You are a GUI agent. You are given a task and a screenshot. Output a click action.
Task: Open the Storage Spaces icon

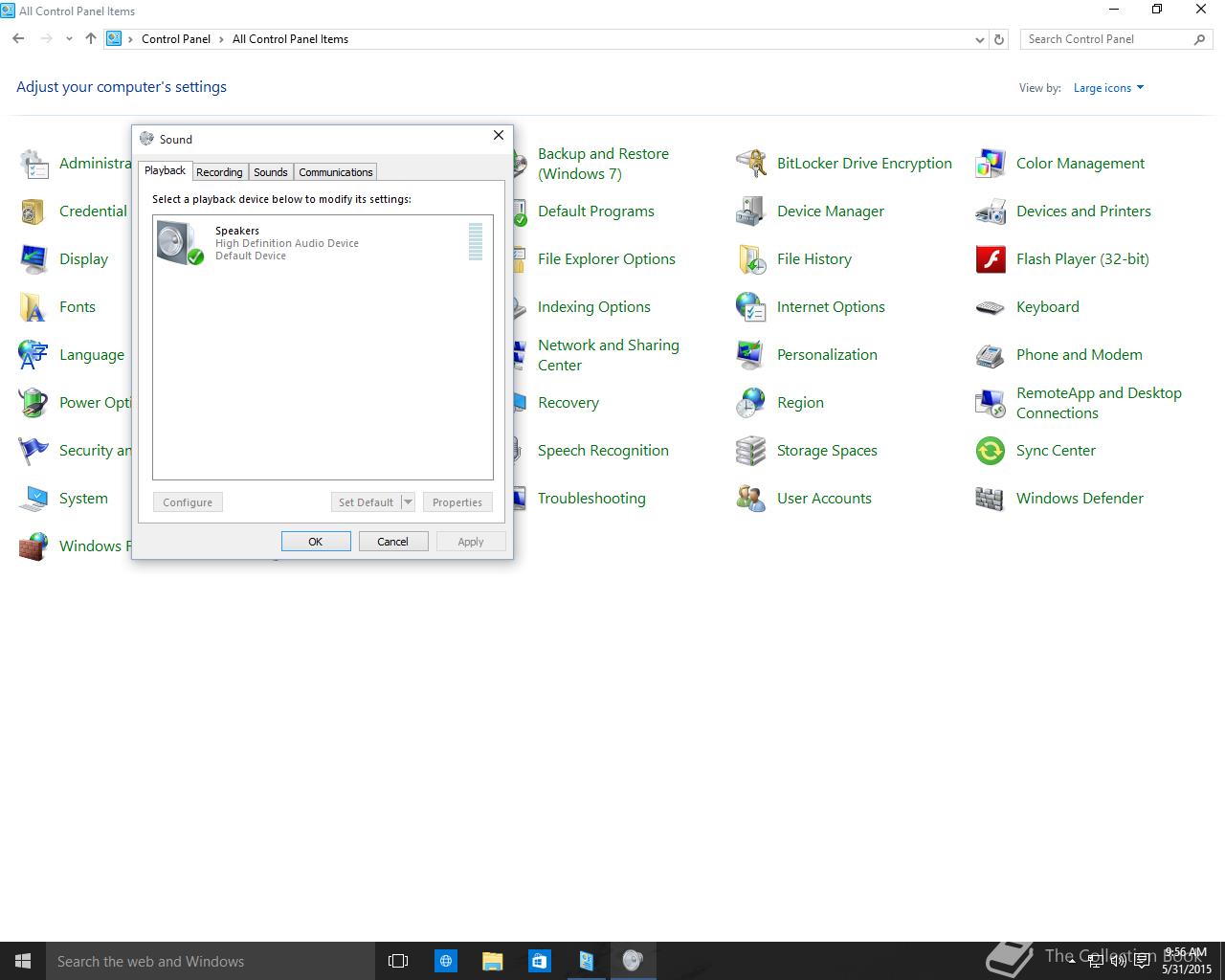(x=750, y=451)
